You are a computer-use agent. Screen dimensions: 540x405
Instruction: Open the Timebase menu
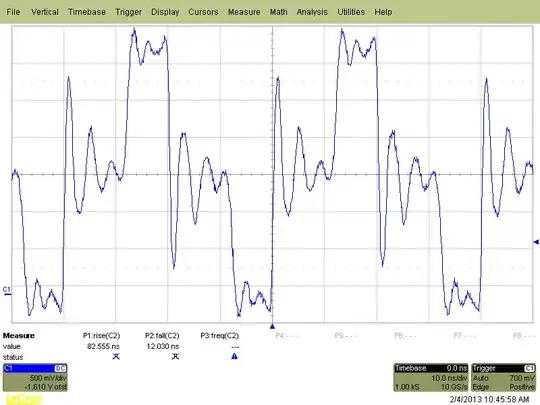click(x=87, y=12)
